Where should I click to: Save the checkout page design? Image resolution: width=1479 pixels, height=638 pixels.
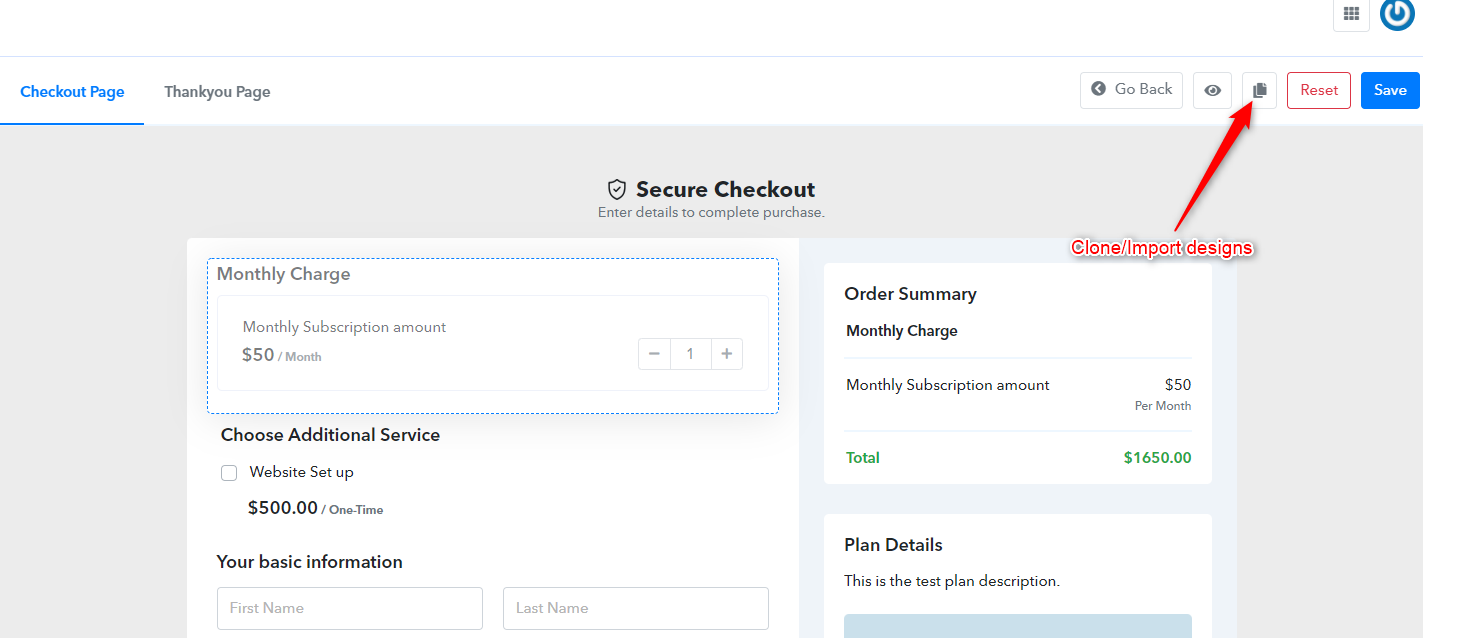pyautogui.click(x=1390, y=90)
